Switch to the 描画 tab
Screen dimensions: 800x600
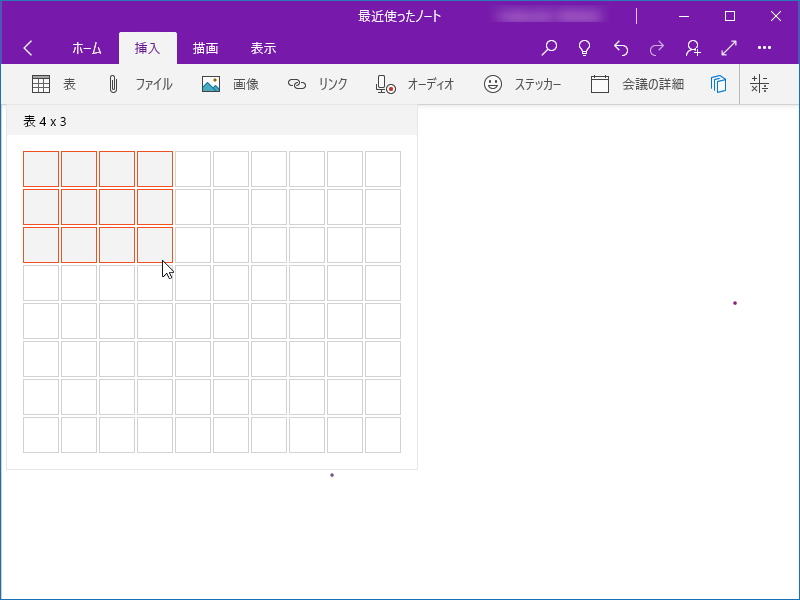(x=205, y=47)
